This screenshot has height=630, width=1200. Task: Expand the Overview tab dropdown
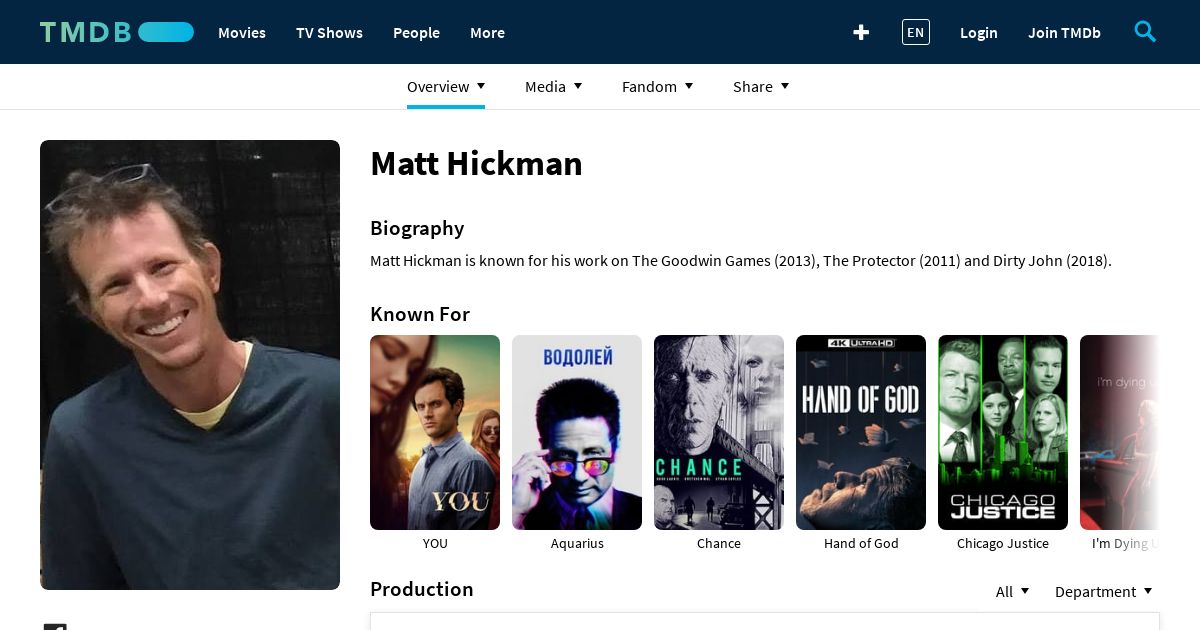(446, 87)
